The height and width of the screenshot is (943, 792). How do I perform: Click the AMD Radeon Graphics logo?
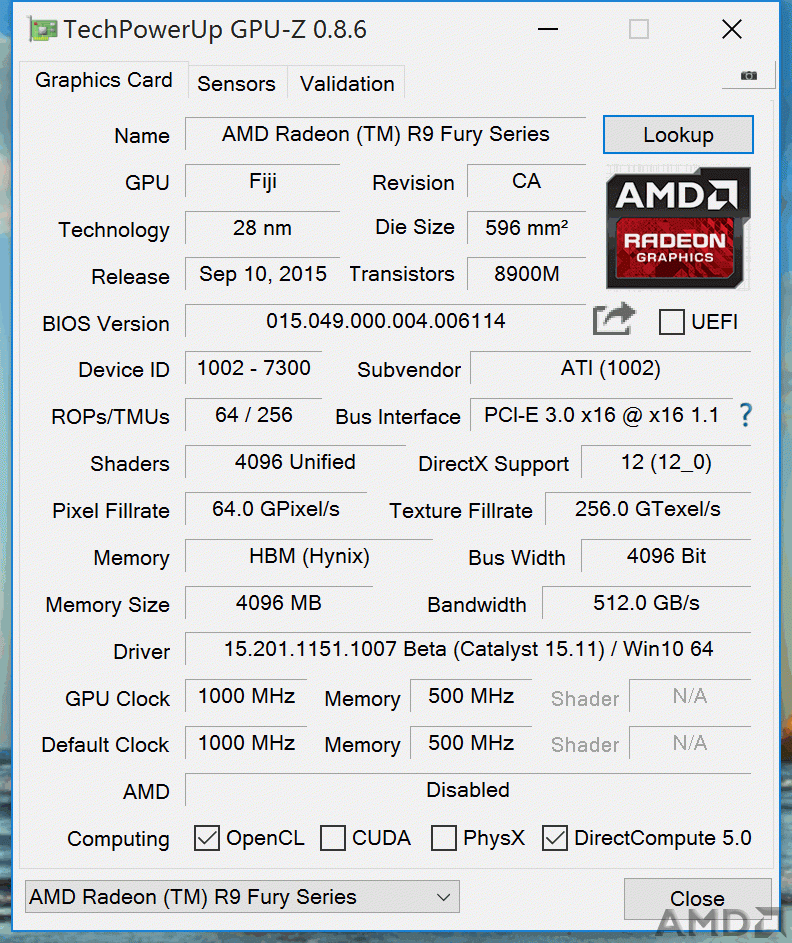678,228
